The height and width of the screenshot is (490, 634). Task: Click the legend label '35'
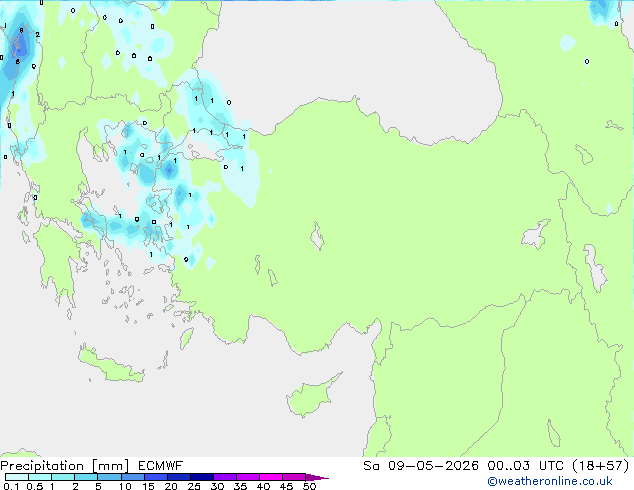tap(240, 486)
